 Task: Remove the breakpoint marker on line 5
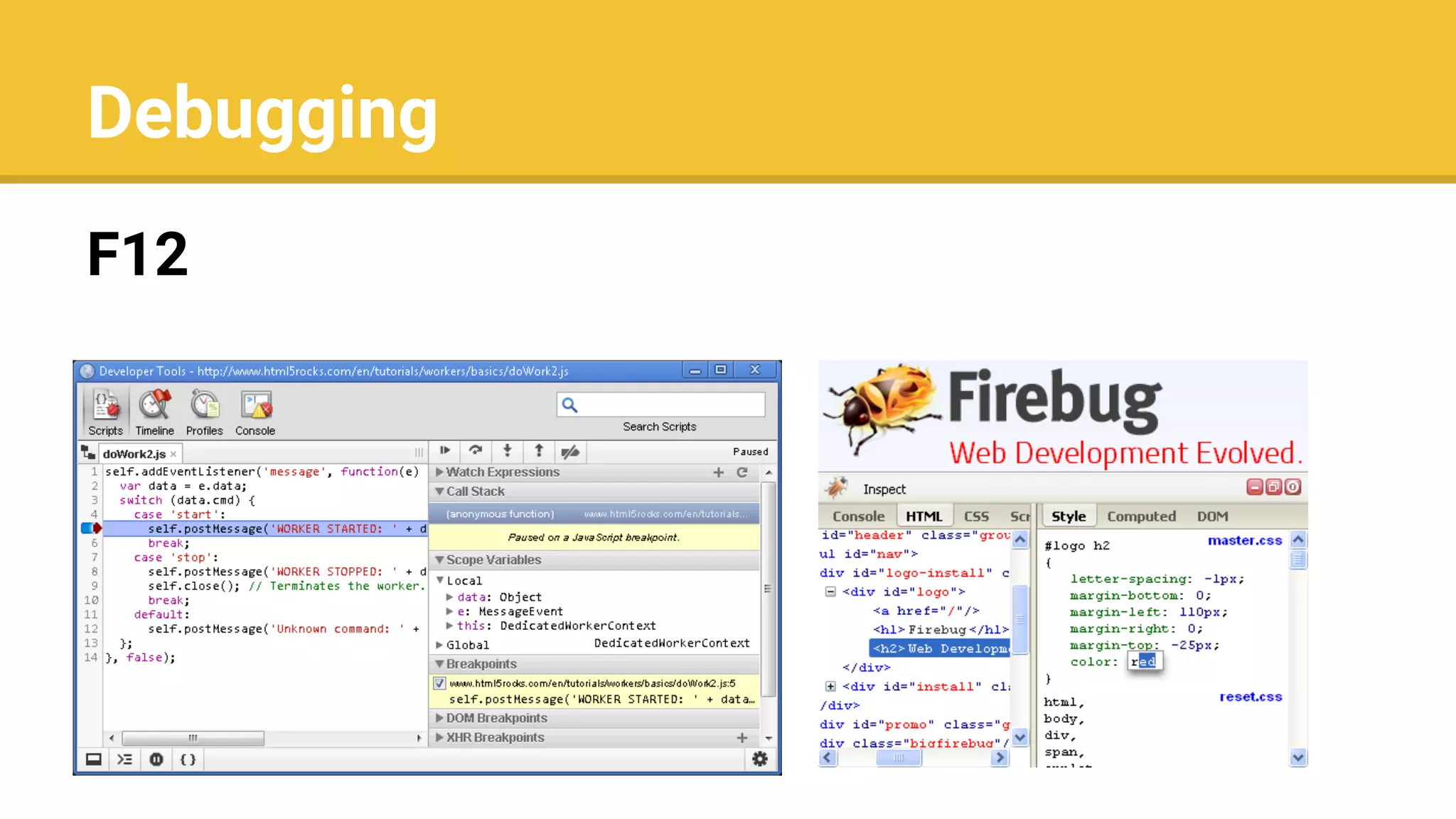[92, 528]
